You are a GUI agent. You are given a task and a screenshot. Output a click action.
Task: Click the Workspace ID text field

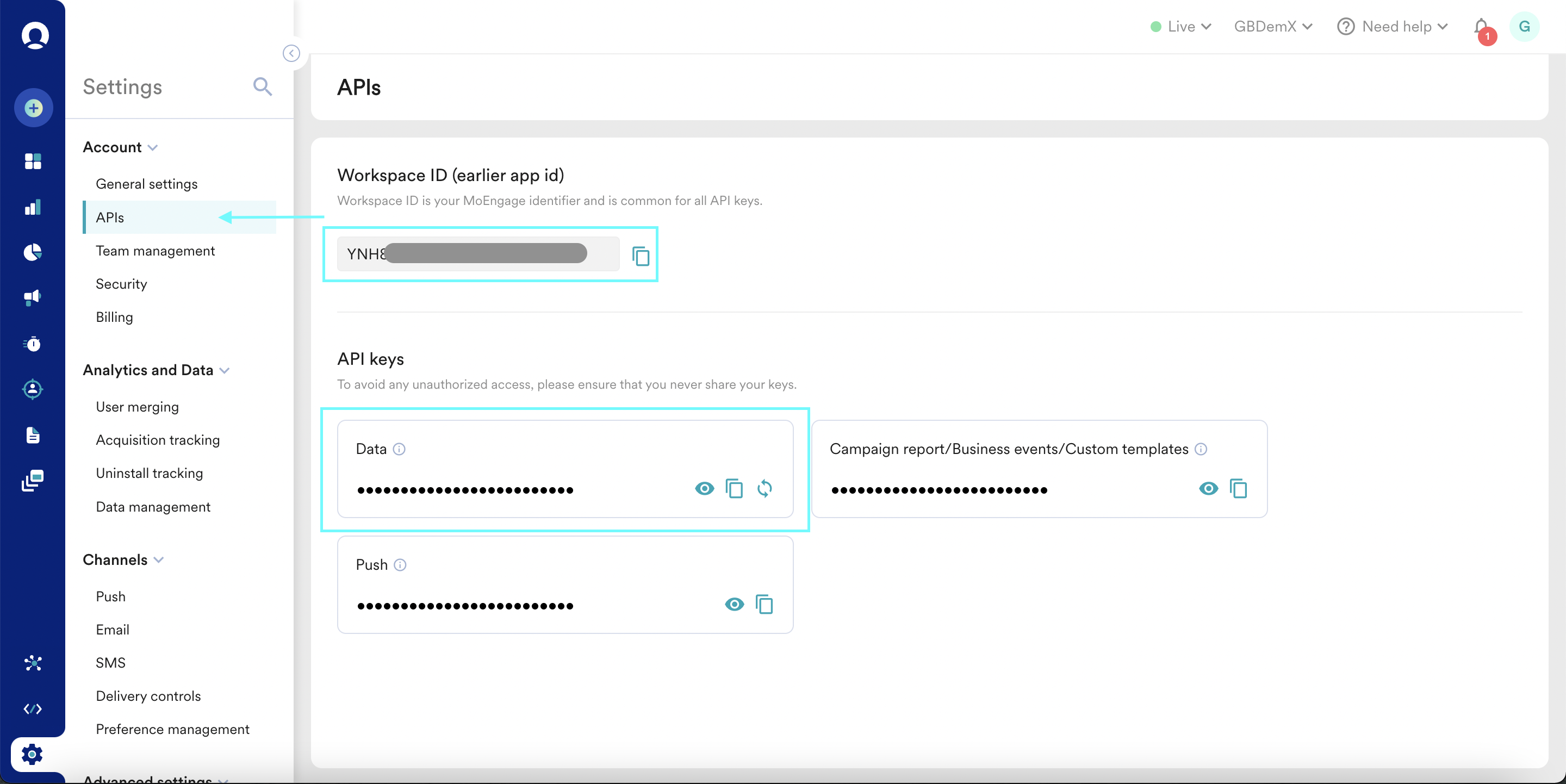coord(477,254)
